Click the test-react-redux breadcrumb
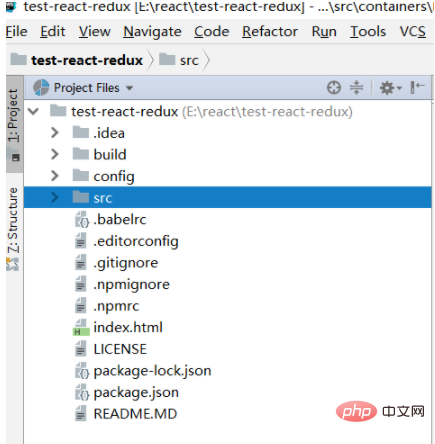This screenshot has height=444, width=435. [x=87, y=60]
